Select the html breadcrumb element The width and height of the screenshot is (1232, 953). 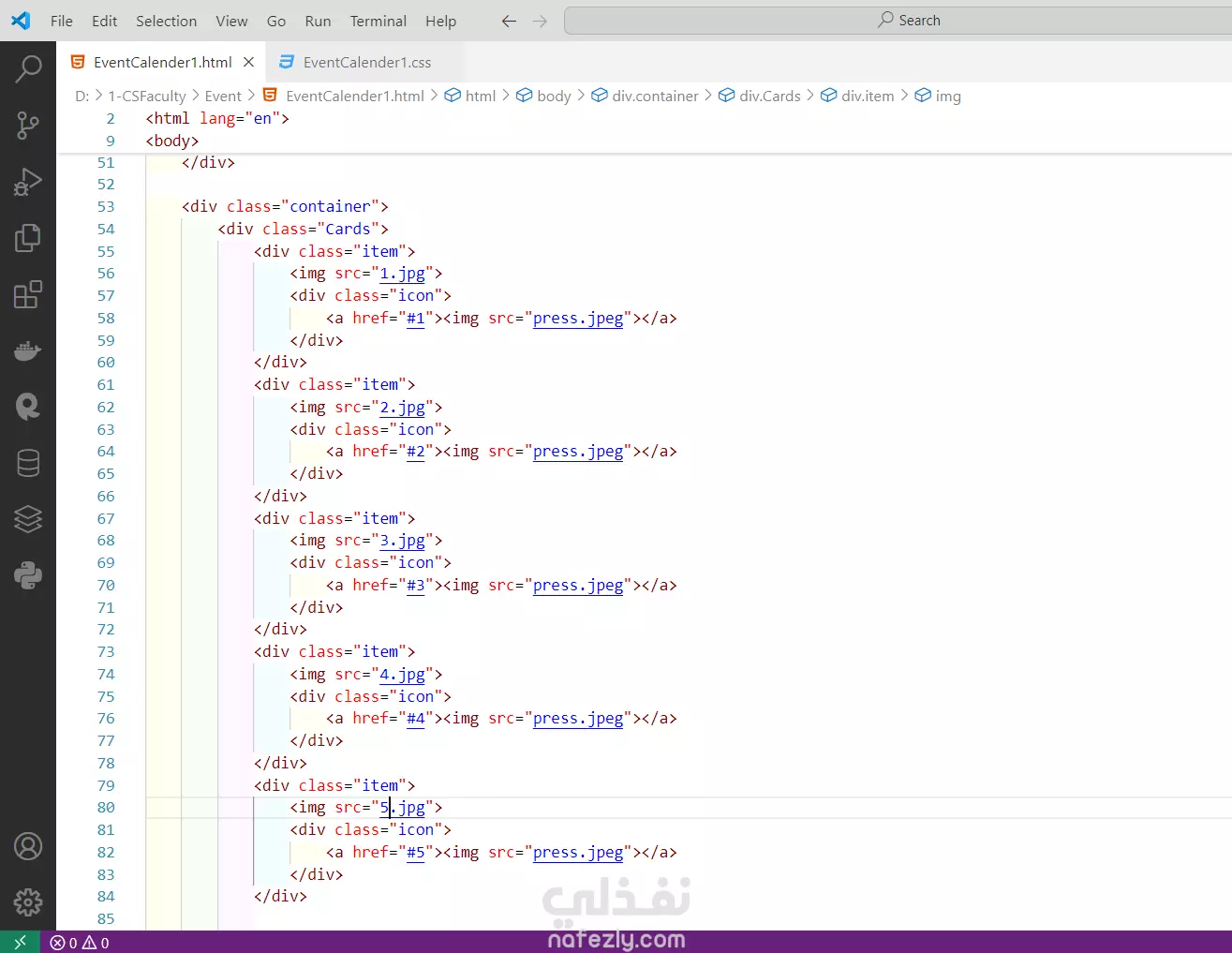(470, 96)
